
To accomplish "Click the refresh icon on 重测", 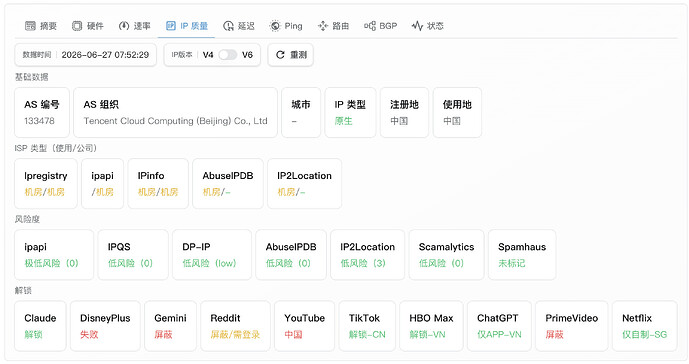I will tap(280, 55).
